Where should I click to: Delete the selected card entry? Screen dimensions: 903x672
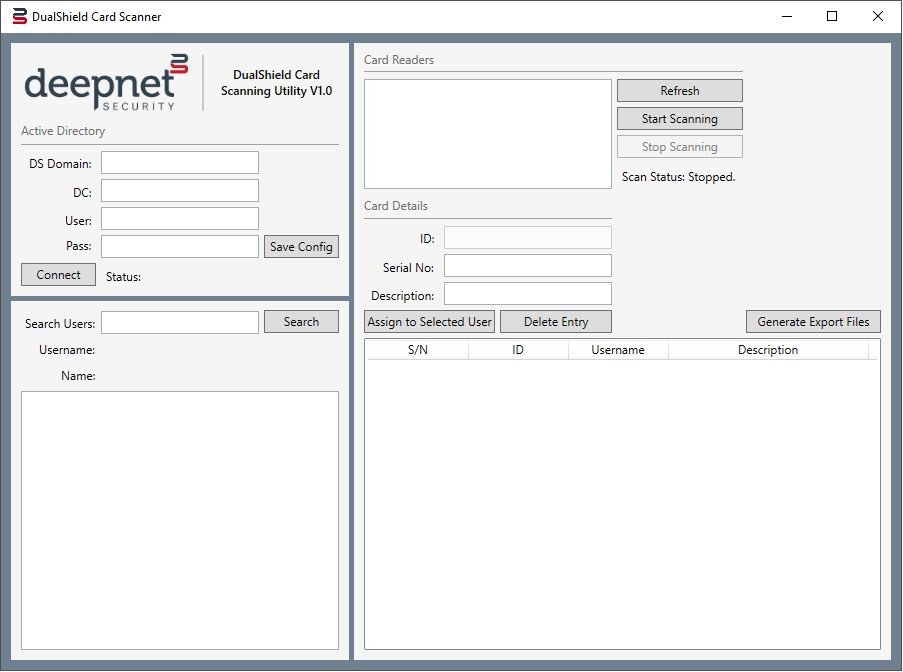pyautogui.click(x=555, y=322)
